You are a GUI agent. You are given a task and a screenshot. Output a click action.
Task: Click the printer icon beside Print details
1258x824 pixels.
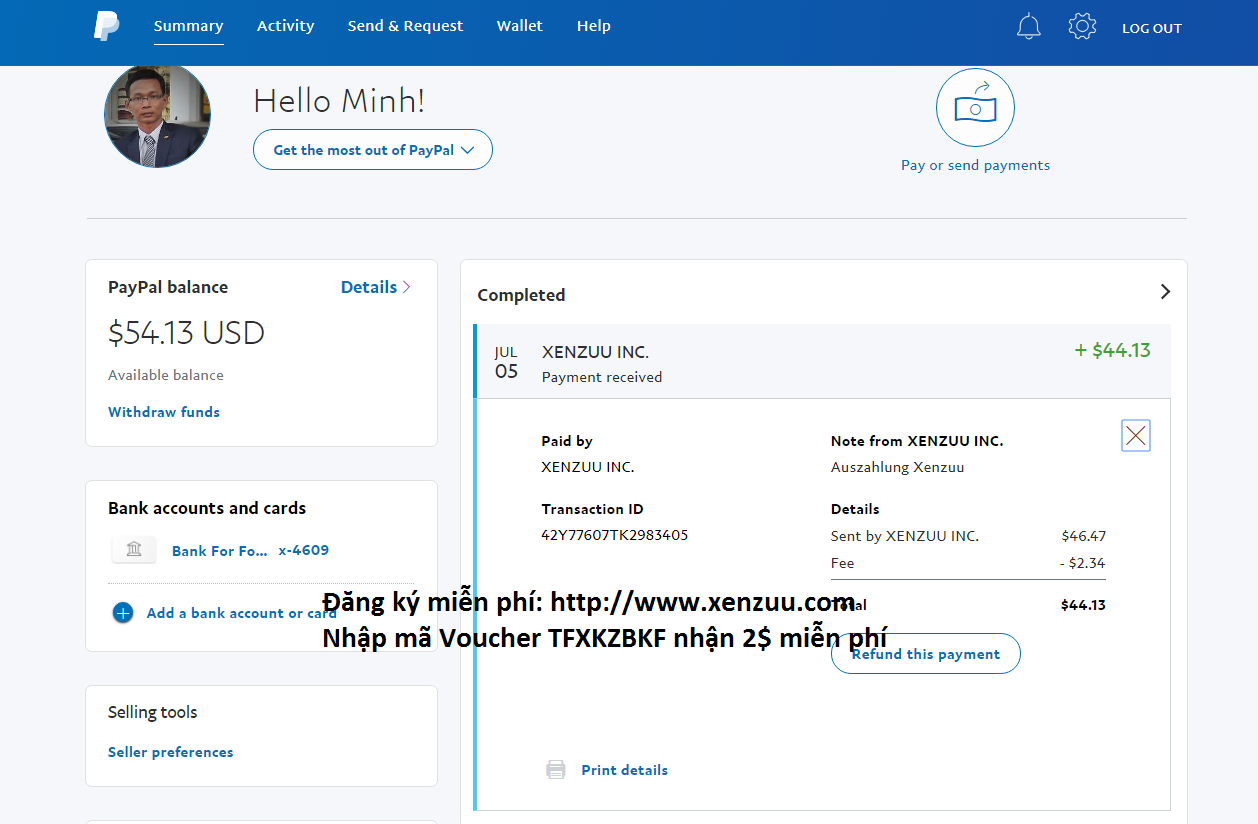tap(556, 770)
